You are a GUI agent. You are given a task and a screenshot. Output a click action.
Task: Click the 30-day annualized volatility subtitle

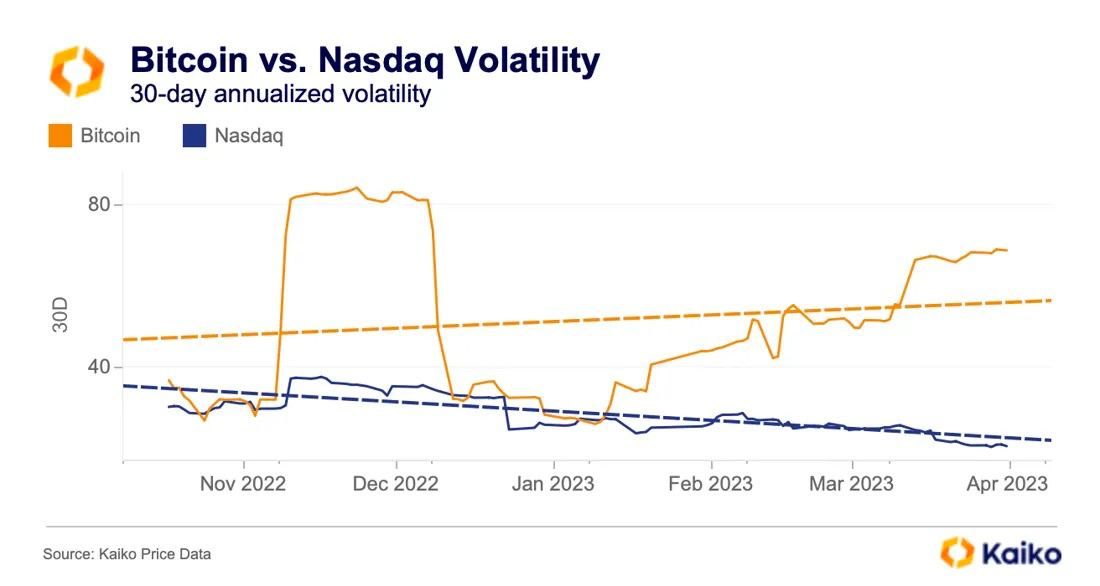coord(281,94)
